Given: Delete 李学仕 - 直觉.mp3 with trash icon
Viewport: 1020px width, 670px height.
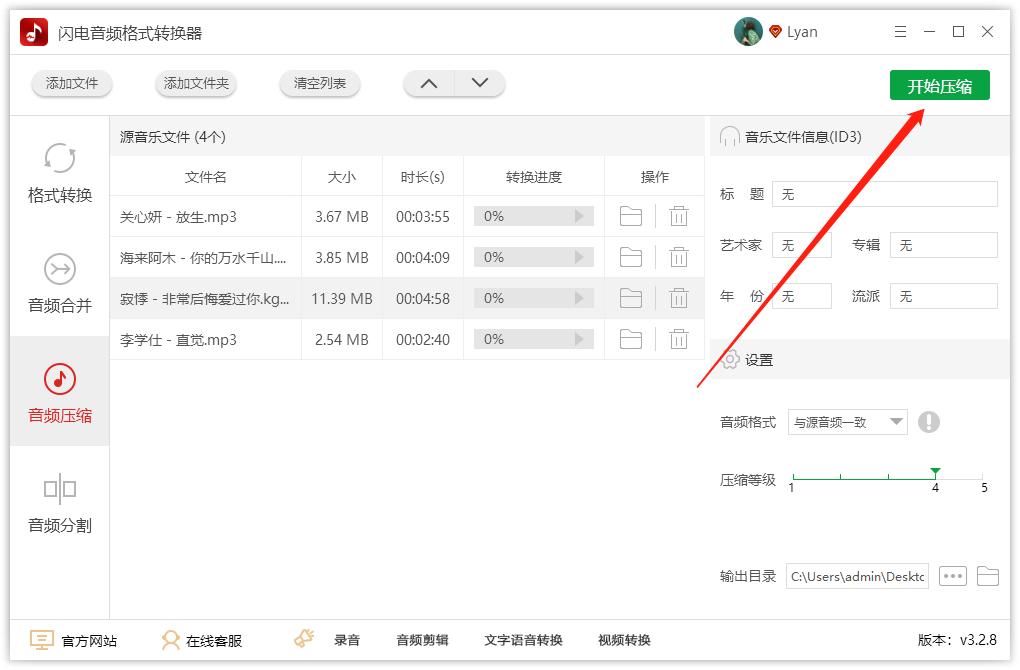Looking at the screenshot, I should [678, 339].
